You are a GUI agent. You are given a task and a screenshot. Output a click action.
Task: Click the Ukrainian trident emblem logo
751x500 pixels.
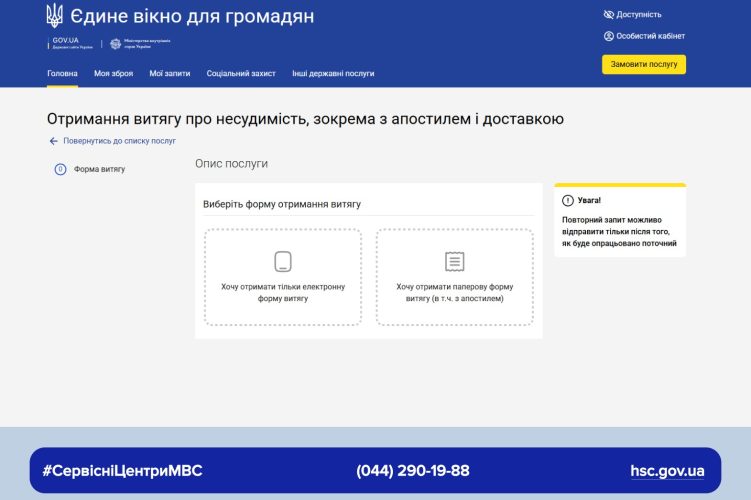point(54,16)
